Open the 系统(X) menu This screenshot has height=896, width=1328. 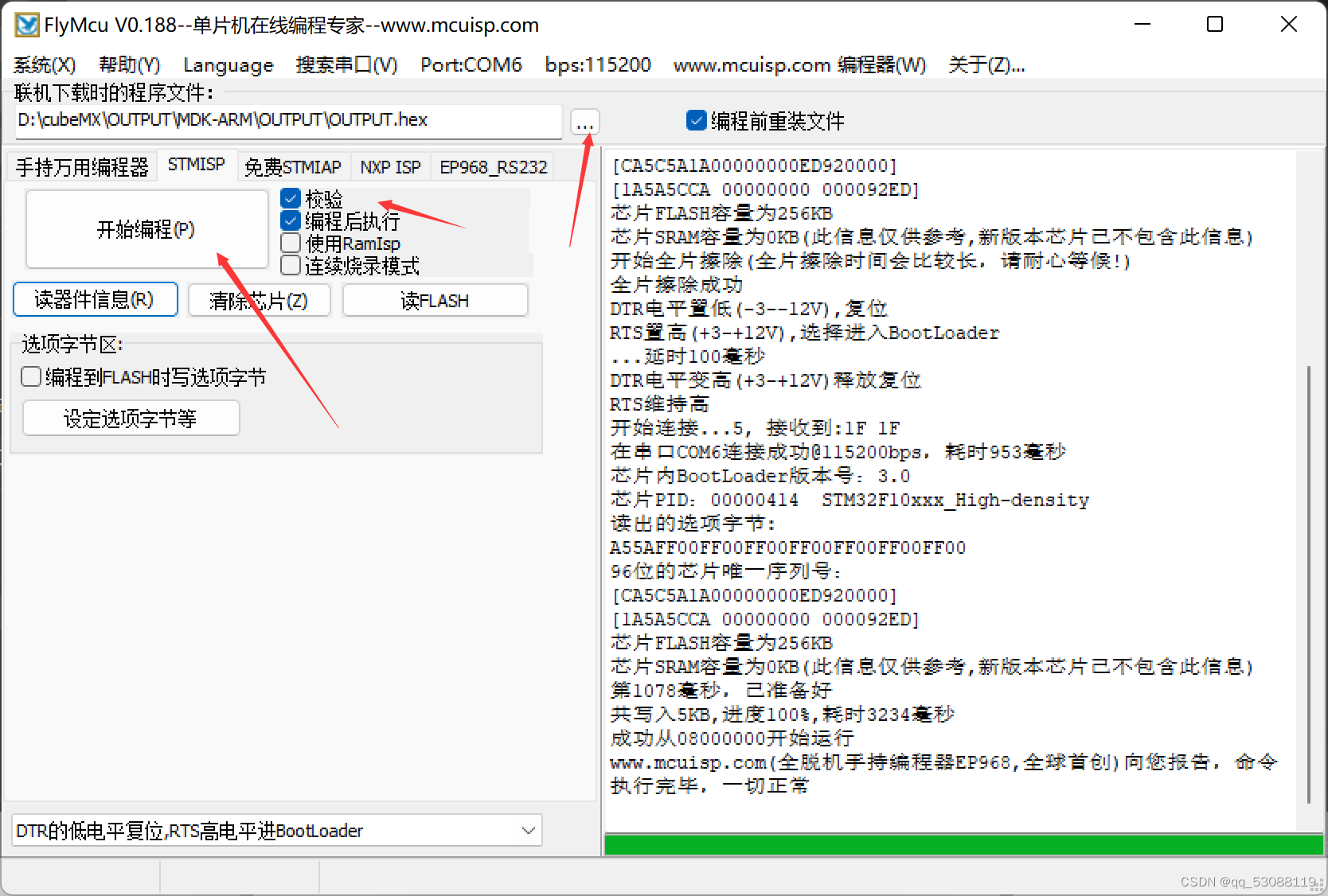45,65
